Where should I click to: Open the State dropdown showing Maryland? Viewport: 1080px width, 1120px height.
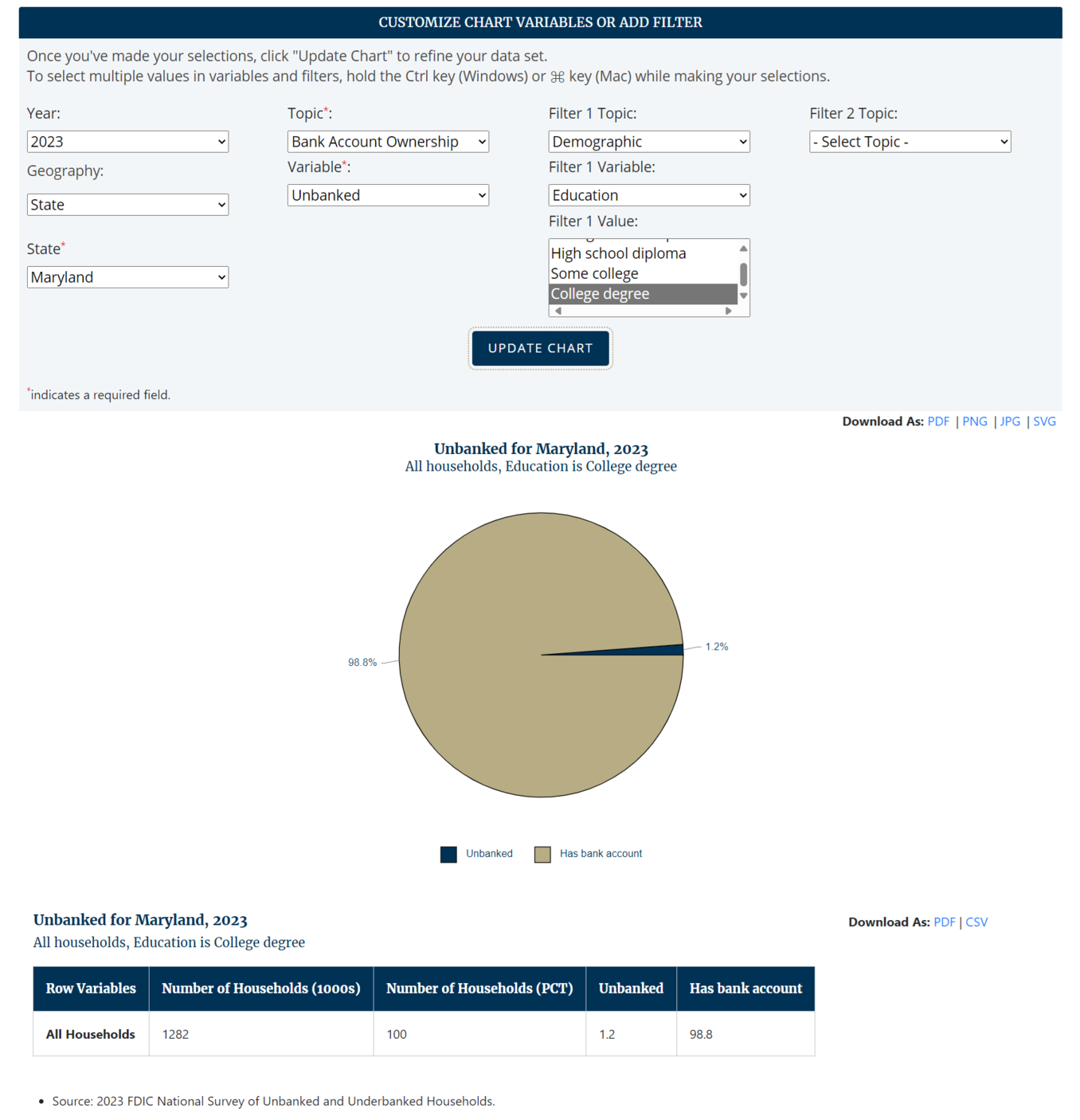pyautogui.click(x=127, y=277)
